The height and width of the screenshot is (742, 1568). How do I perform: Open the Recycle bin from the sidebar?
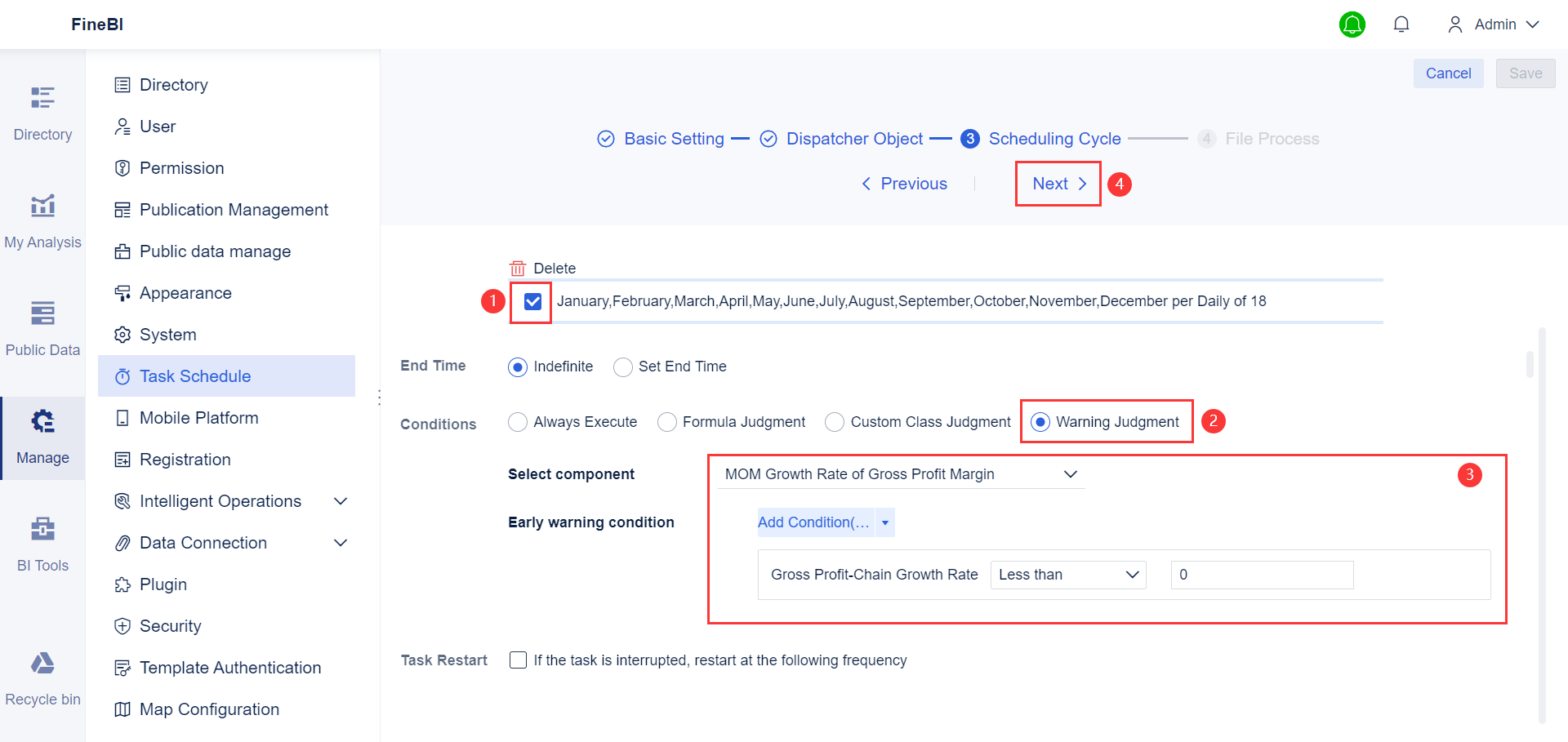tap(42, 676)
